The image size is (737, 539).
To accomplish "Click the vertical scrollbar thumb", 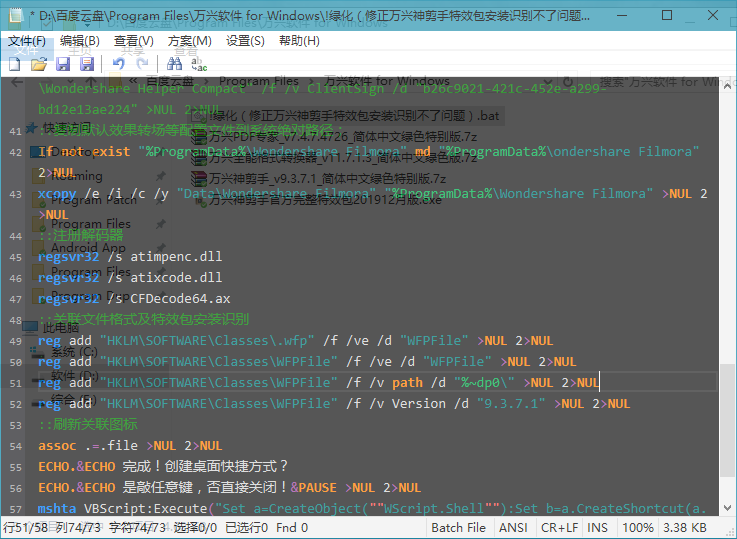I will point(727,421).
